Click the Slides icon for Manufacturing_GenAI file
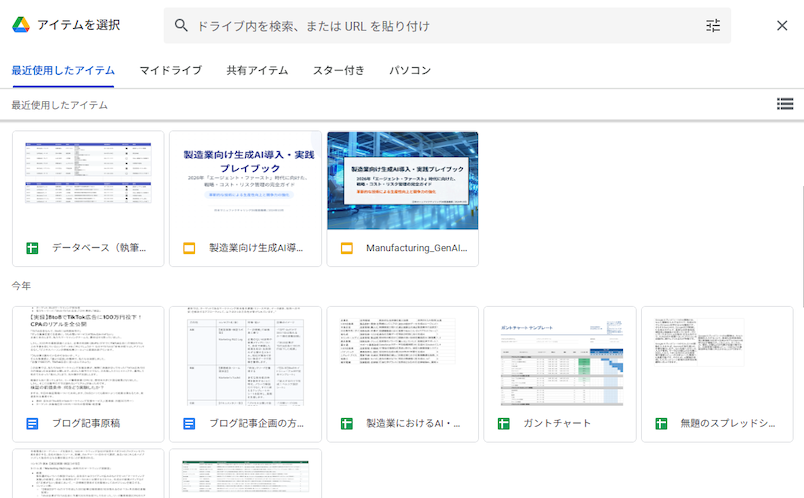The image size is (804, 498). 347,248
